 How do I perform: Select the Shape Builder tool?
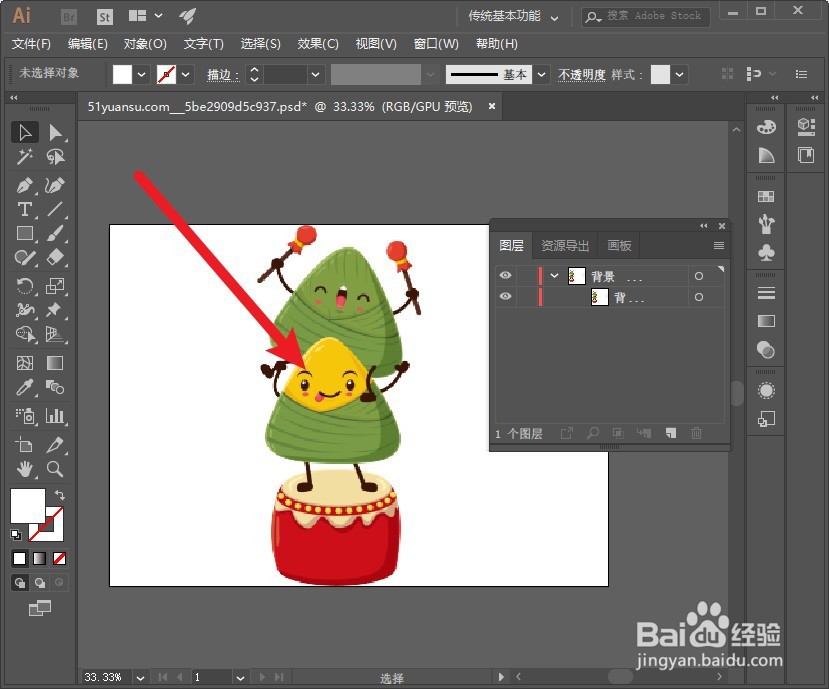pyautogui.click(x=24, y=334)
